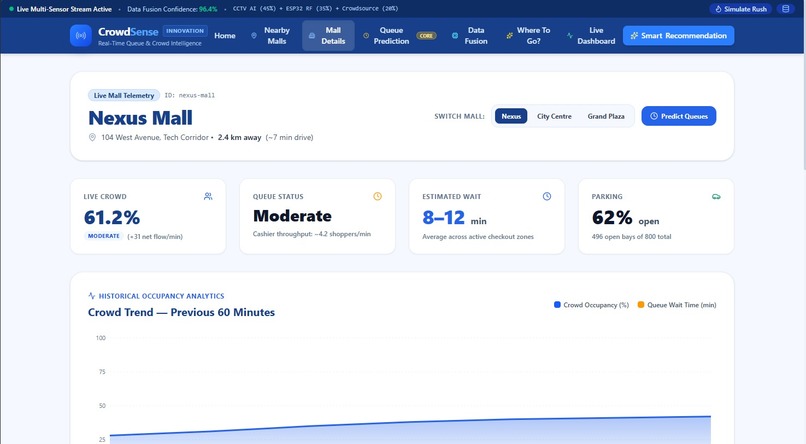Click the CrowdSense broadcast logo icon
This screenshot has height=444, width=806.
(x=81, y=35)
